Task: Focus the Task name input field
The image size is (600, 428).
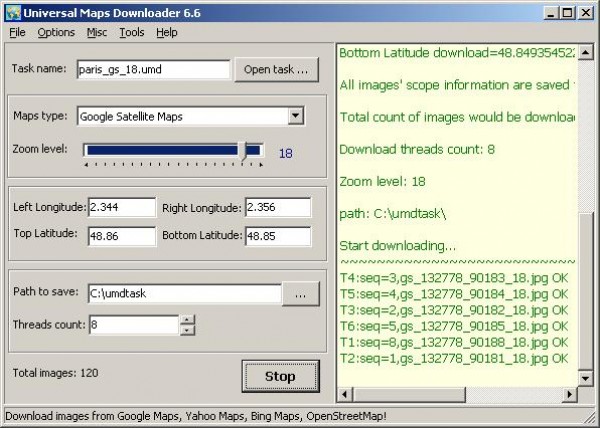Action: 153,70
